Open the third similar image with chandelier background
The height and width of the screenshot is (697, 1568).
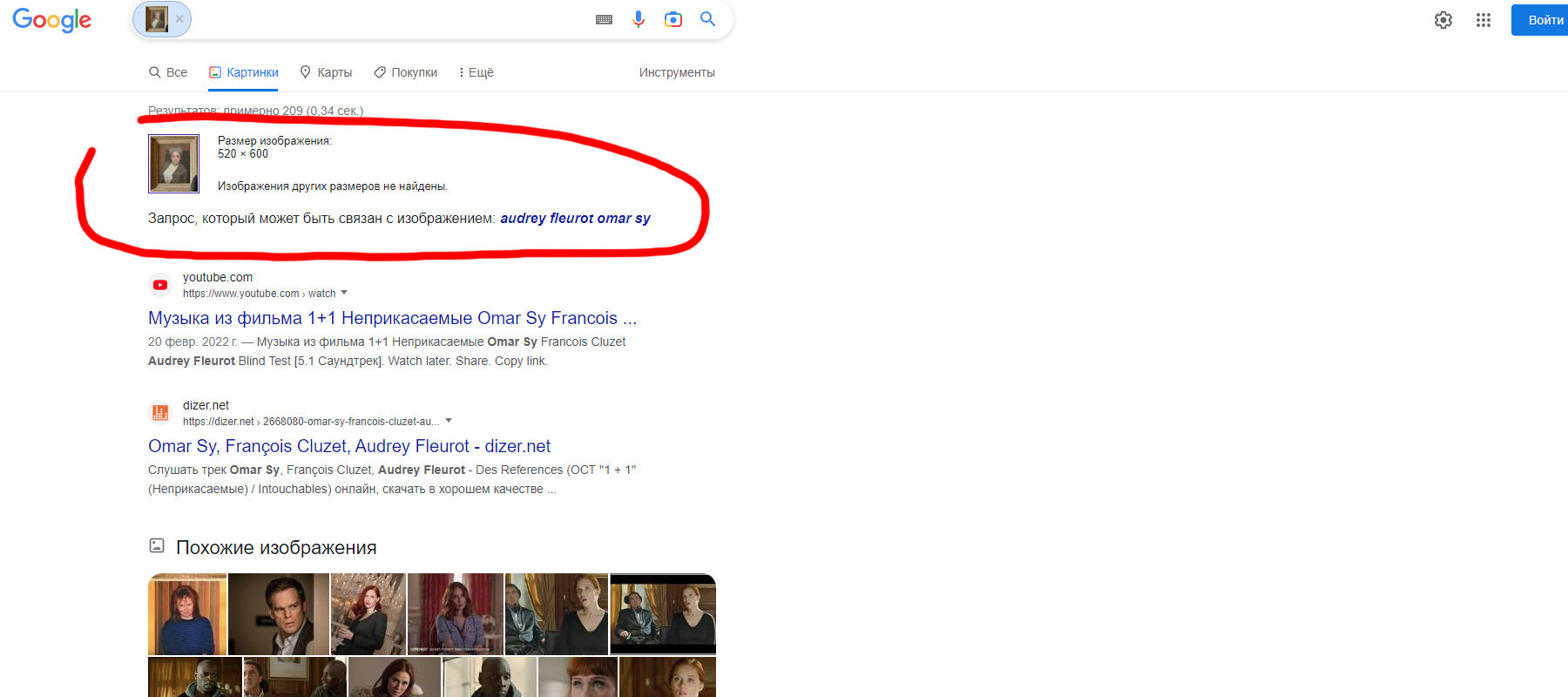368,614
